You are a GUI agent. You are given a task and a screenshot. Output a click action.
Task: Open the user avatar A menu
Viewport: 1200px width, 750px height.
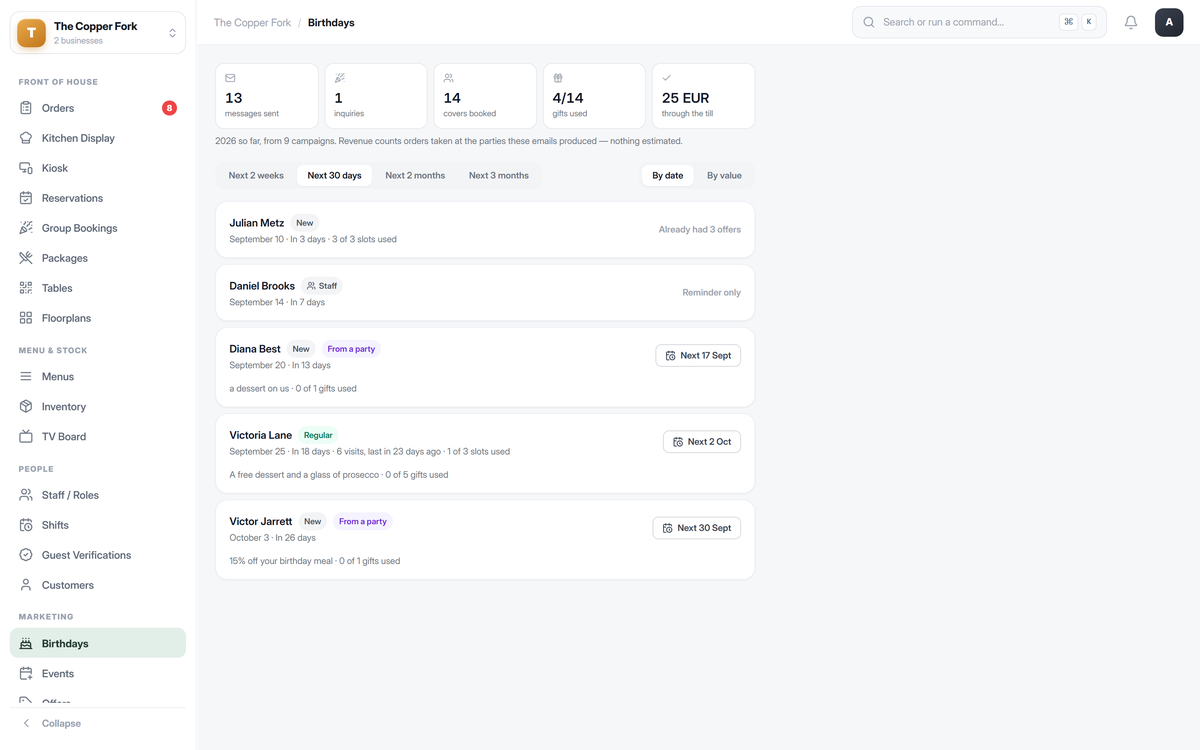1169,22
